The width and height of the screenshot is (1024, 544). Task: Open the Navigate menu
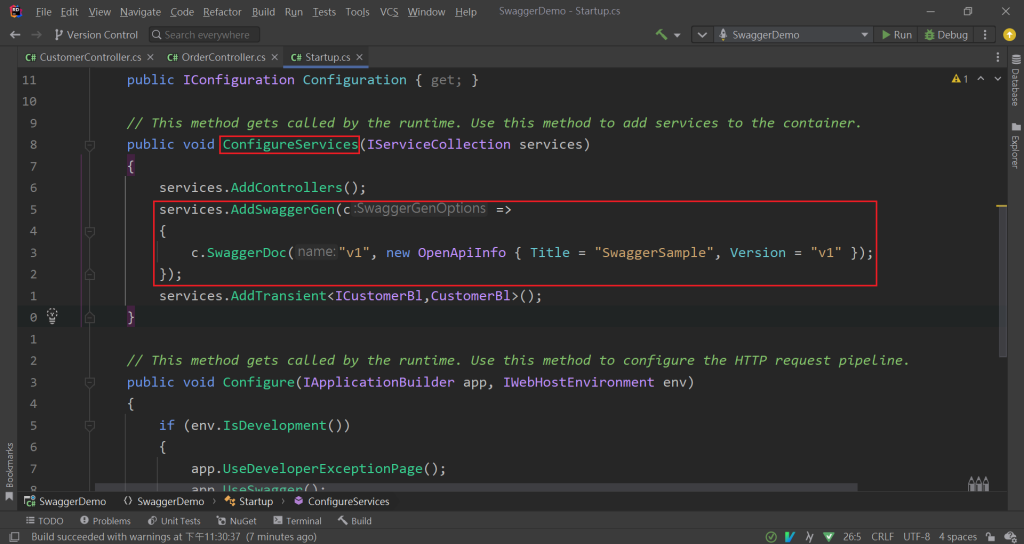click(140, 12)
